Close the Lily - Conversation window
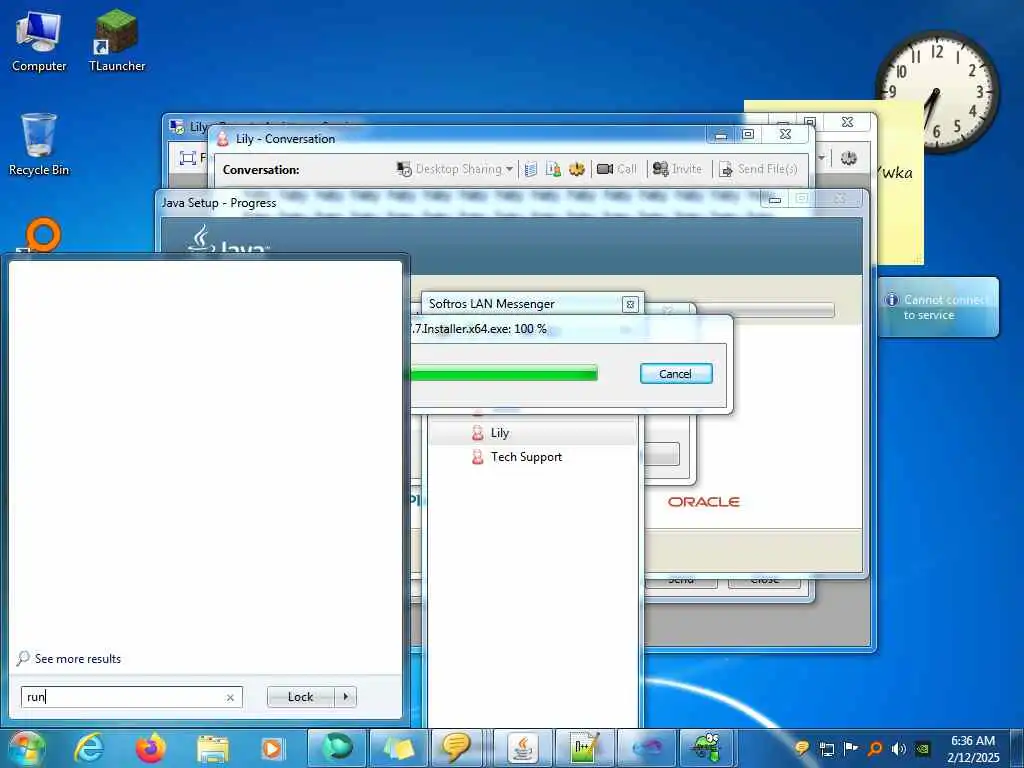The width and height of the screenshot is (1024, 768). pos(786,134)
